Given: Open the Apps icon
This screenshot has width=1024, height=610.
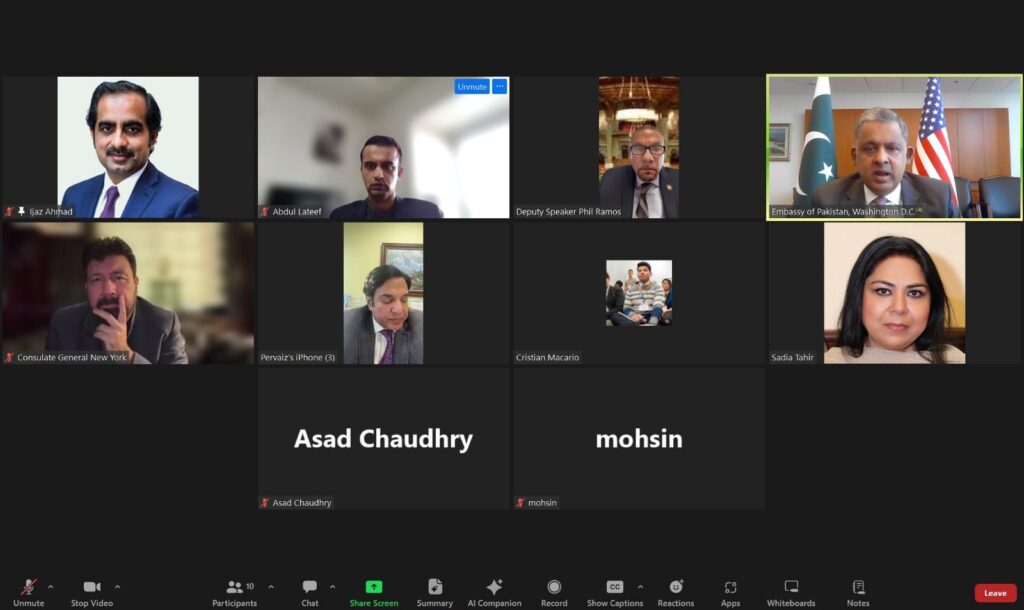Looking at the screenshot, I should [730, 587].
